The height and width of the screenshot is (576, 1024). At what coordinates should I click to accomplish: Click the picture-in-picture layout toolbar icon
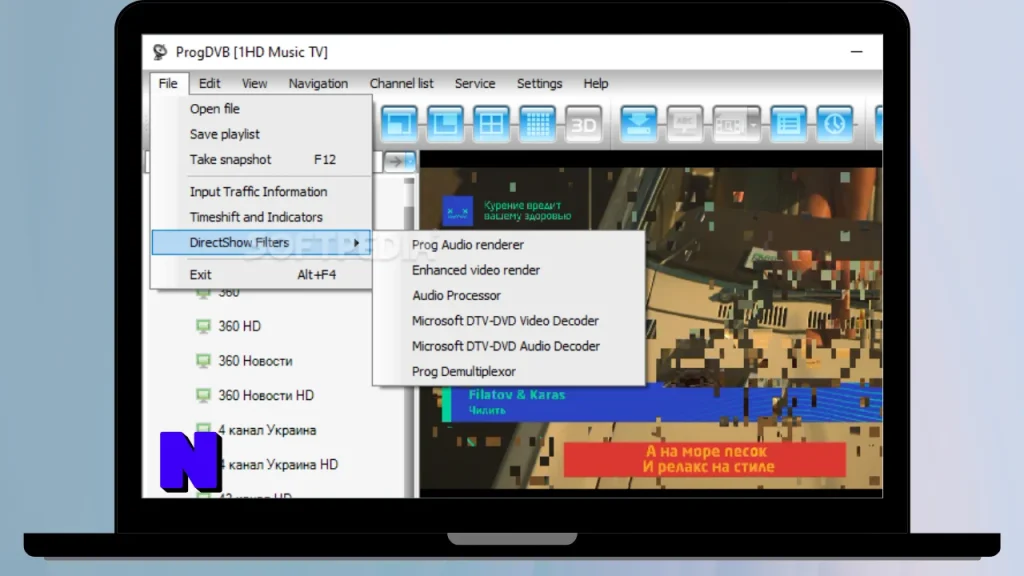click(x=399, y=123)
